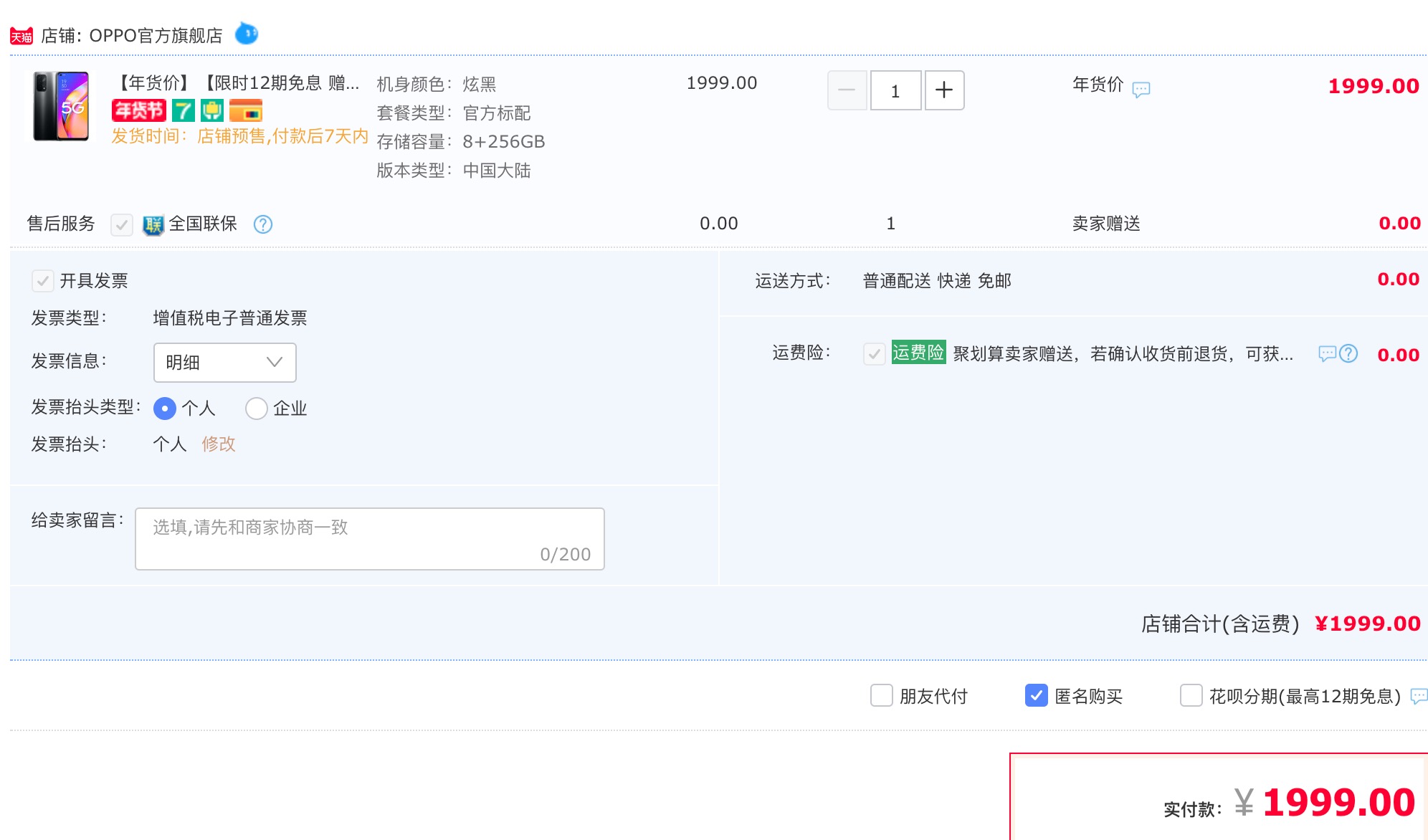Open Wangwang chat with the OPPO store
This screenshot has width=1428, height=840.
tap(247, 34)
